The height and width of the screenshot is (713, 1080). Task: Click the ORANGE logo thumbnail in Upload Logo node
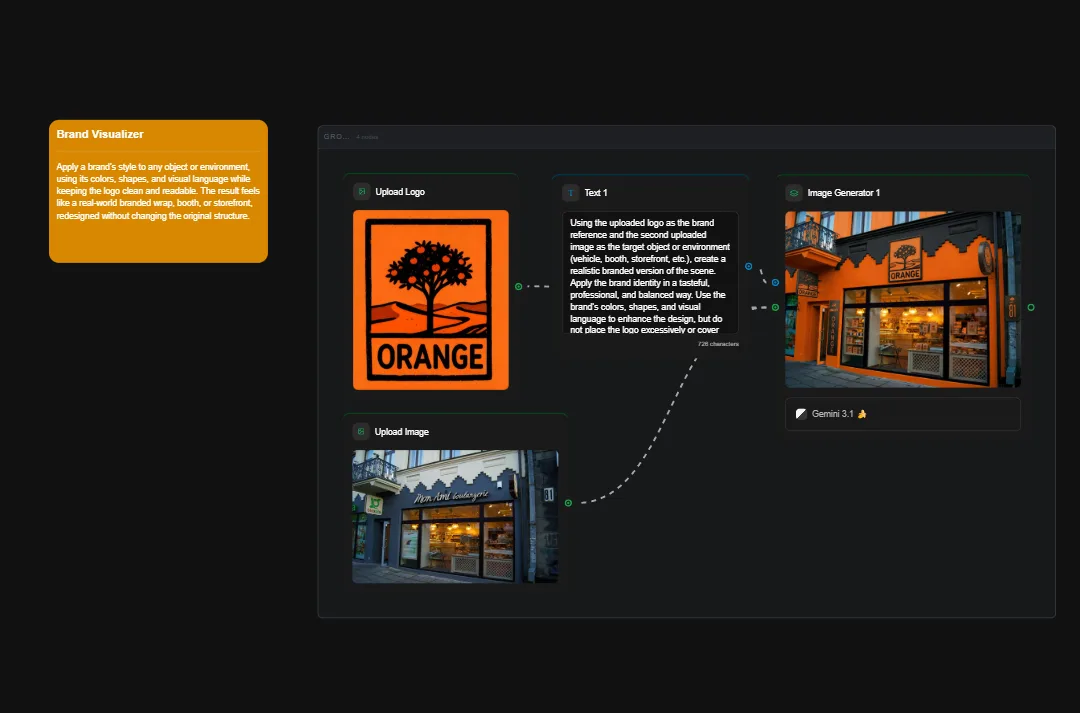430,299
